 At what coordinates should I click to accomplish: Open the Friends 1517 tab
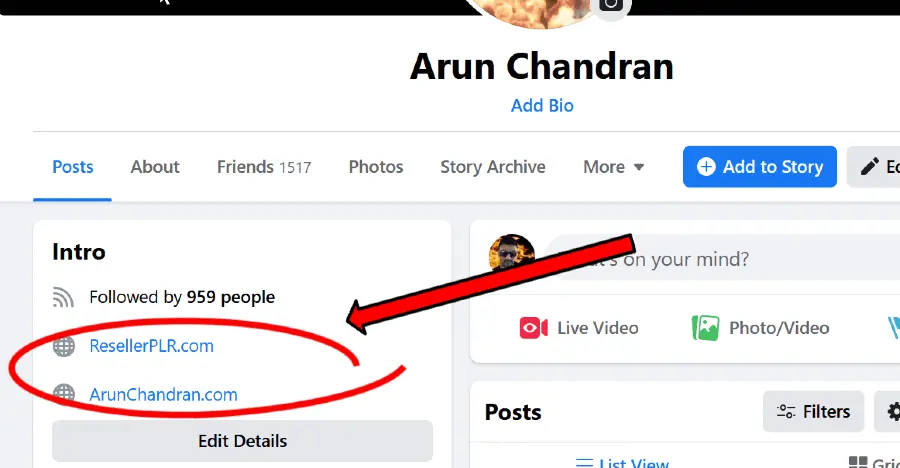pyautogui.click(x=264, y=167)
